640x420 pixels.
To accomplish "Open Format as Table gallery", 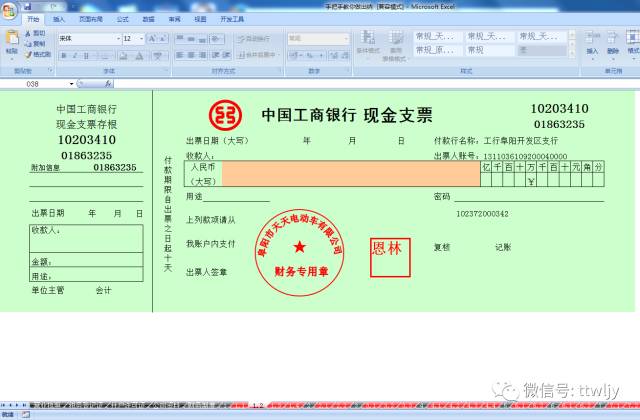I will click(395, 45).
